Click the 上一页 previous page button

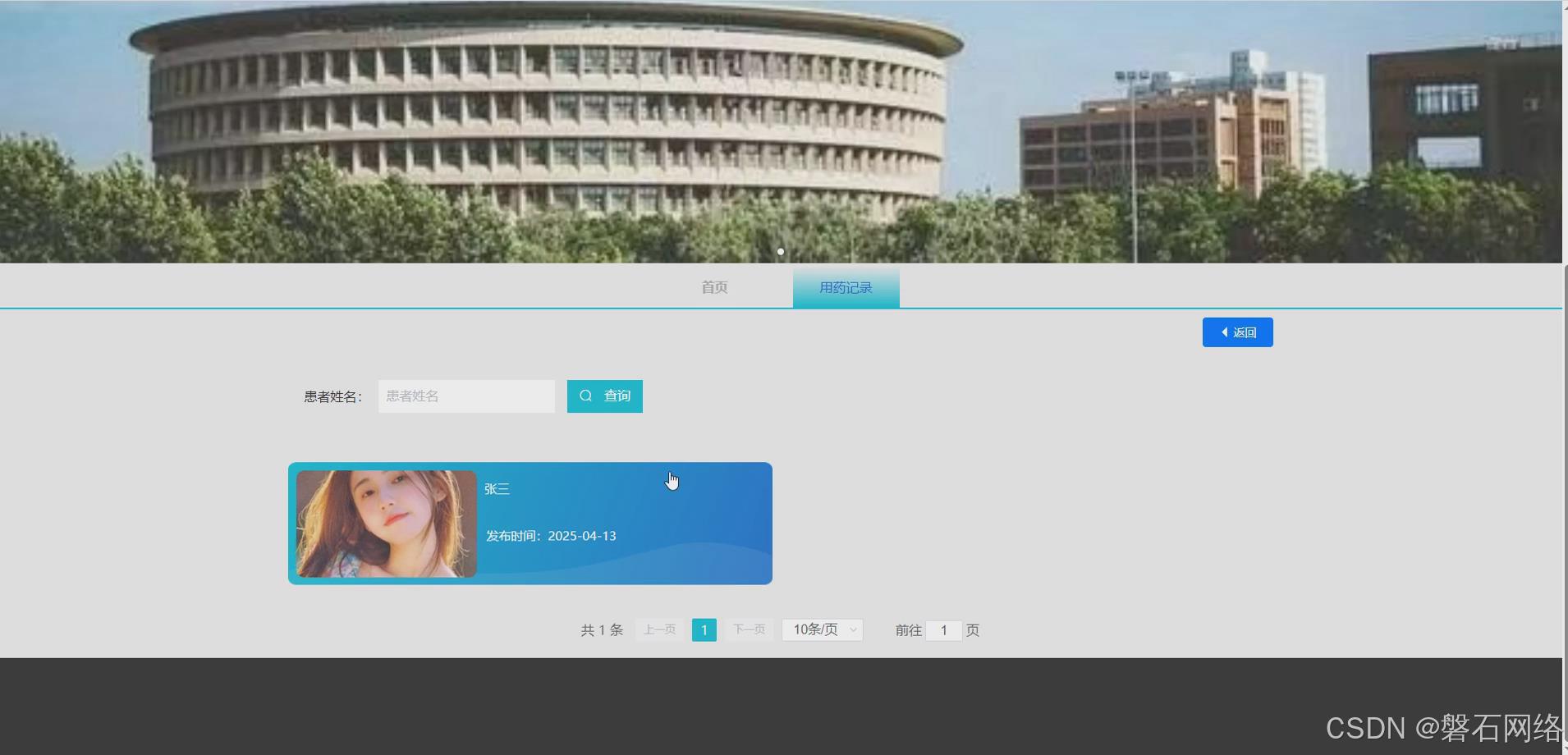coord(659,629)
